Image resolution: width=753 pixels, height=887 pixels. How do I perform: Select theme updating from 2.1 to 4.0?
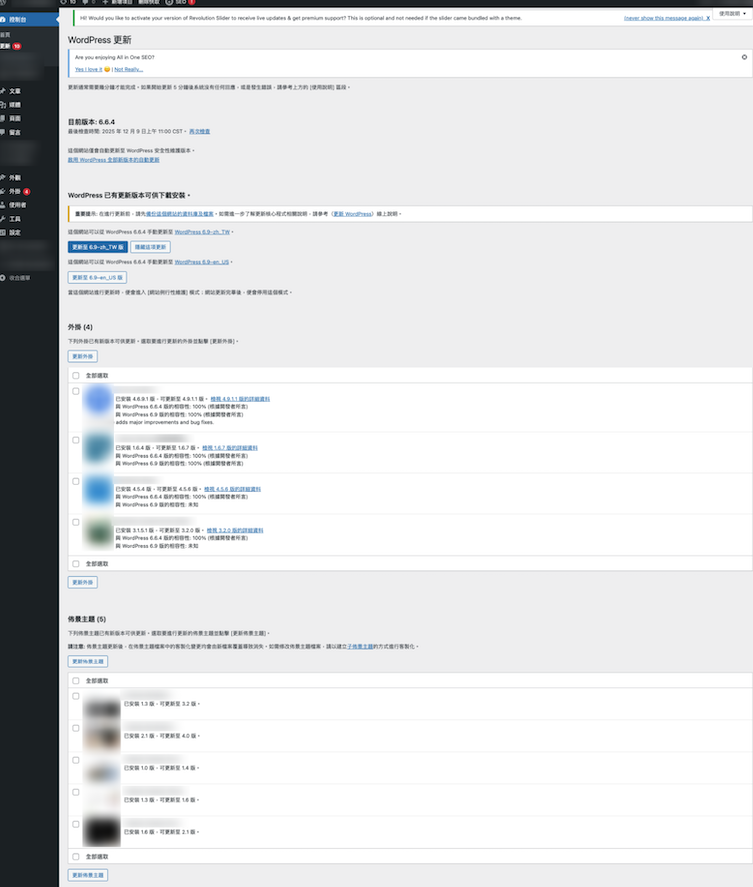tap(76, 729)
